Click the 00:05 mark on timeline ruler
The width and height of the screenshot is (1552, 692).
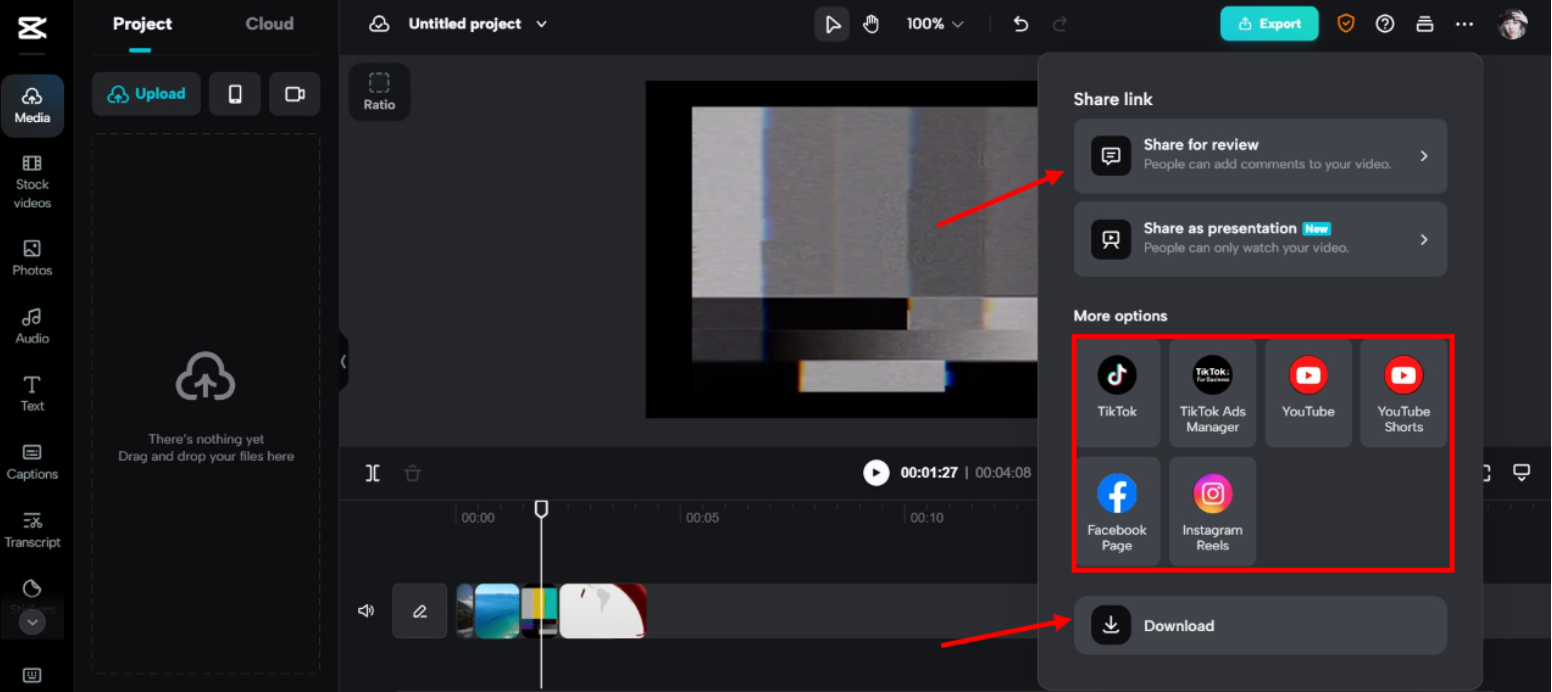pos(702,517)
